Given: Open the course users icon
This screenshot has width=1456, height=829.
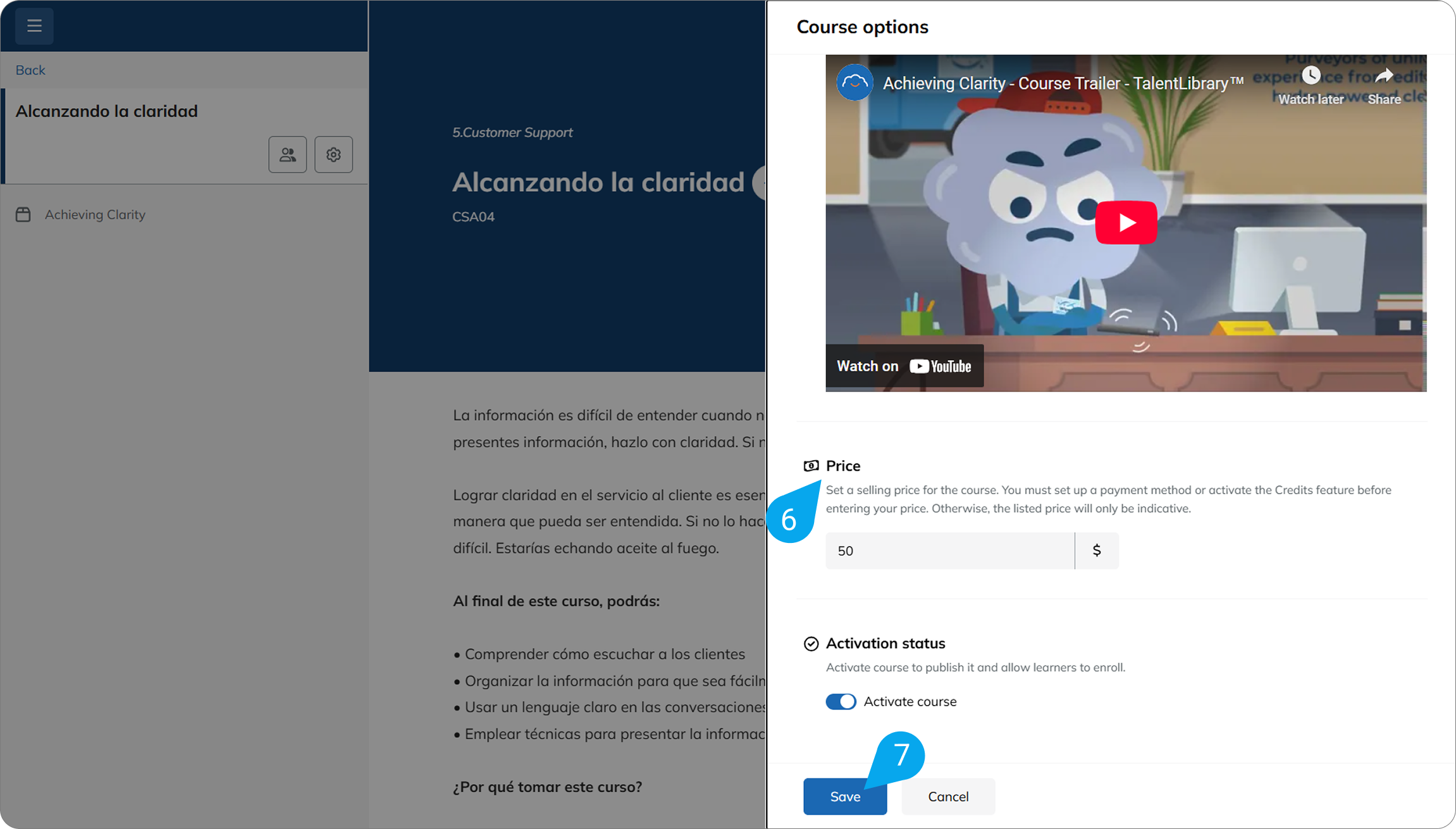Looking at the screenshot, I should point(288,154).
